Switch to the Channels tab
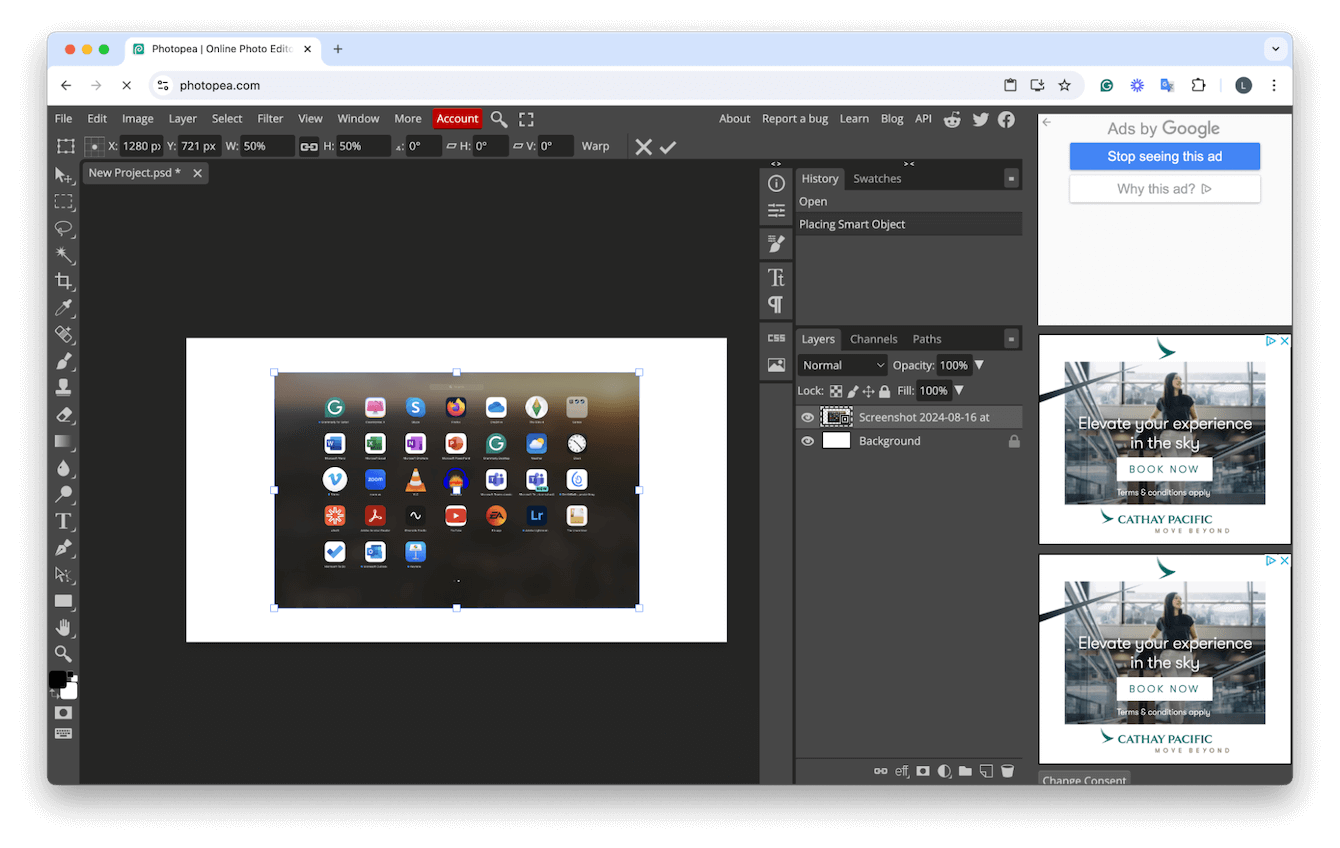 873,339
